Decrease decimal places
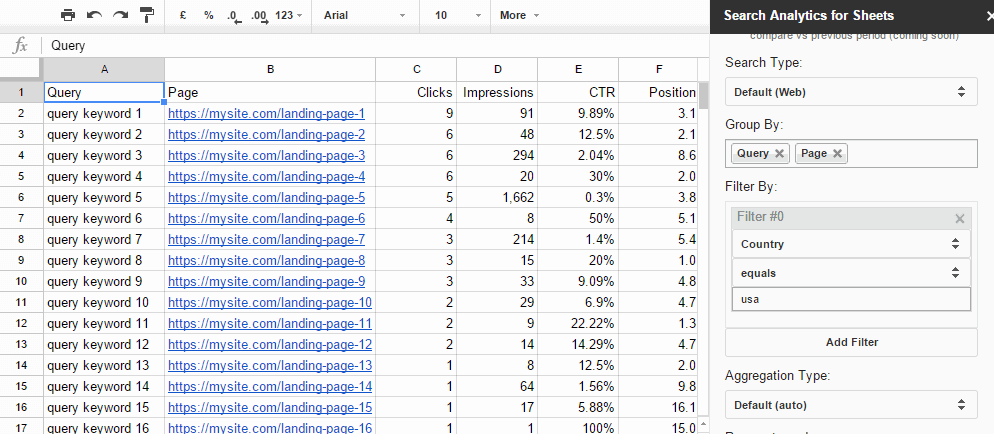 click(x=234, y=16)
